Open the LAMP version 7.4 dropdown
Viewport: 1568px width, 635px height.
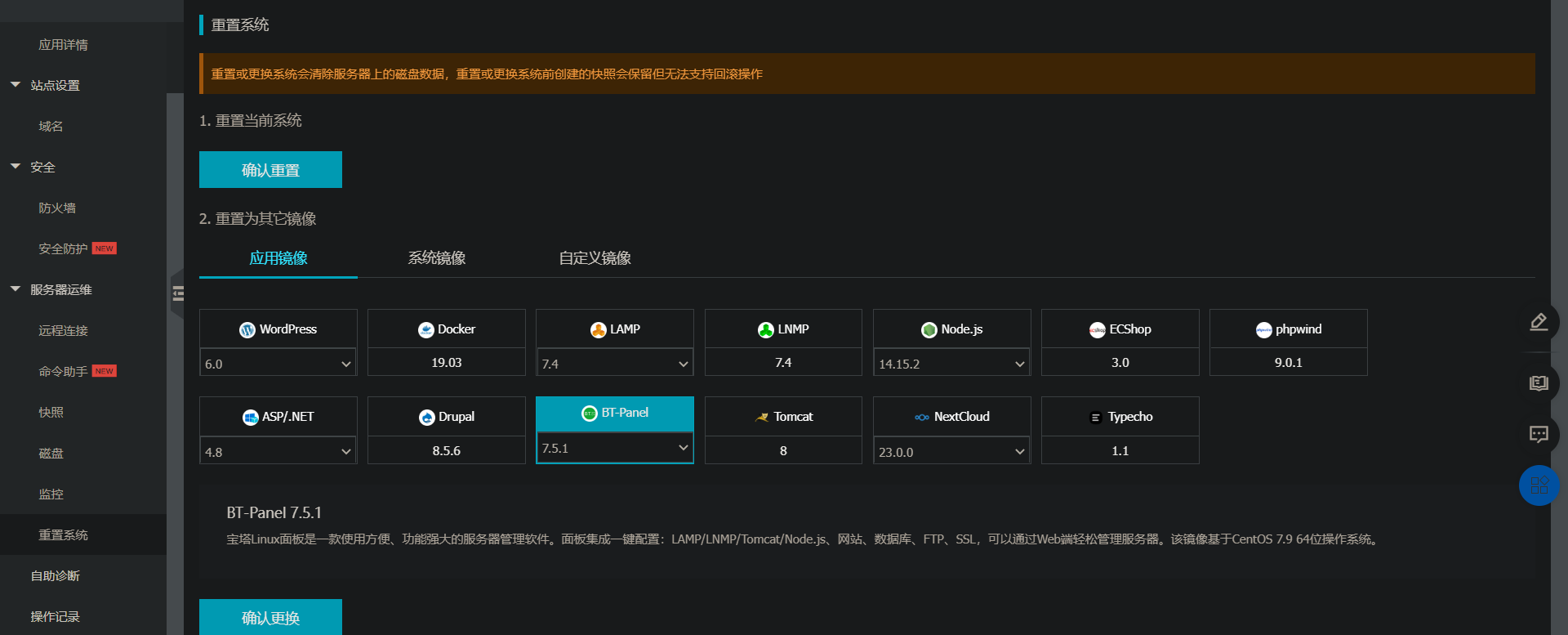pos(615,364)
